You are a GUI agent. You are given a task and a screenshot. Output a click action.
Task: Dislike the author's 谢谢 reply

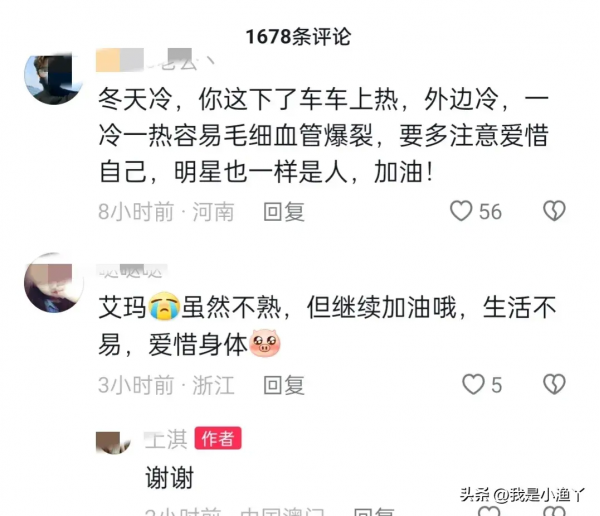click(554, 511)
